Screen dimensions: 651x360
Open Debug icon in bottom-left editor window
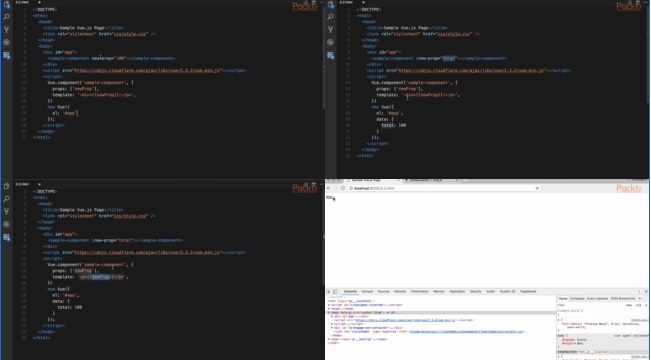(6, 224)
